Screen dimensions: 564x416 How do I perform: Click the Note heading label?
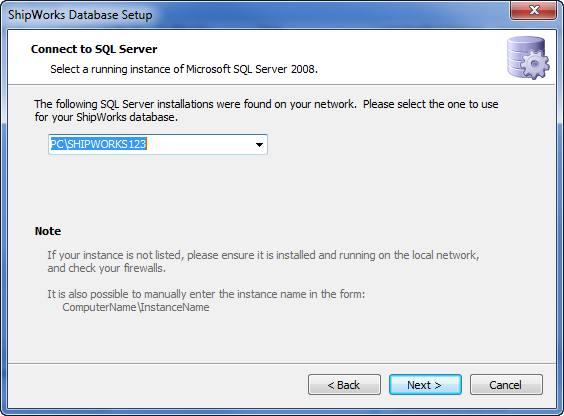[48, 231]
